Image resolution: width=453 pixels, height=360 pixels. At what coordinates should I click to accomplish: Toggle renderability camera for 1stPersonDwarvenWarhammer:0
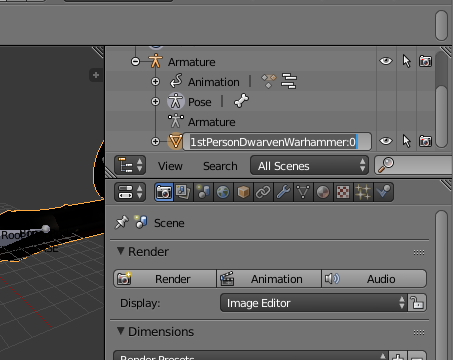click(x=425, y=141)
